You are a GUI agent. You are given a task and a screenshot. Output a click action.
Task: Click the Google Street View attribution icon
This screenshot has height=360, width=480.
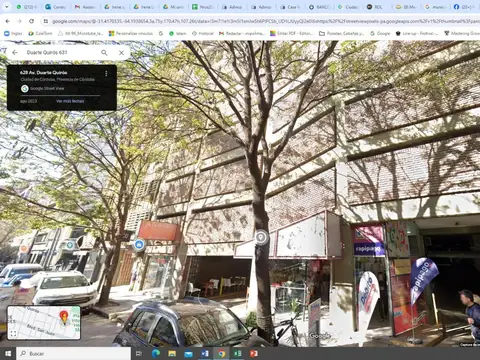(x=24, y=88)
